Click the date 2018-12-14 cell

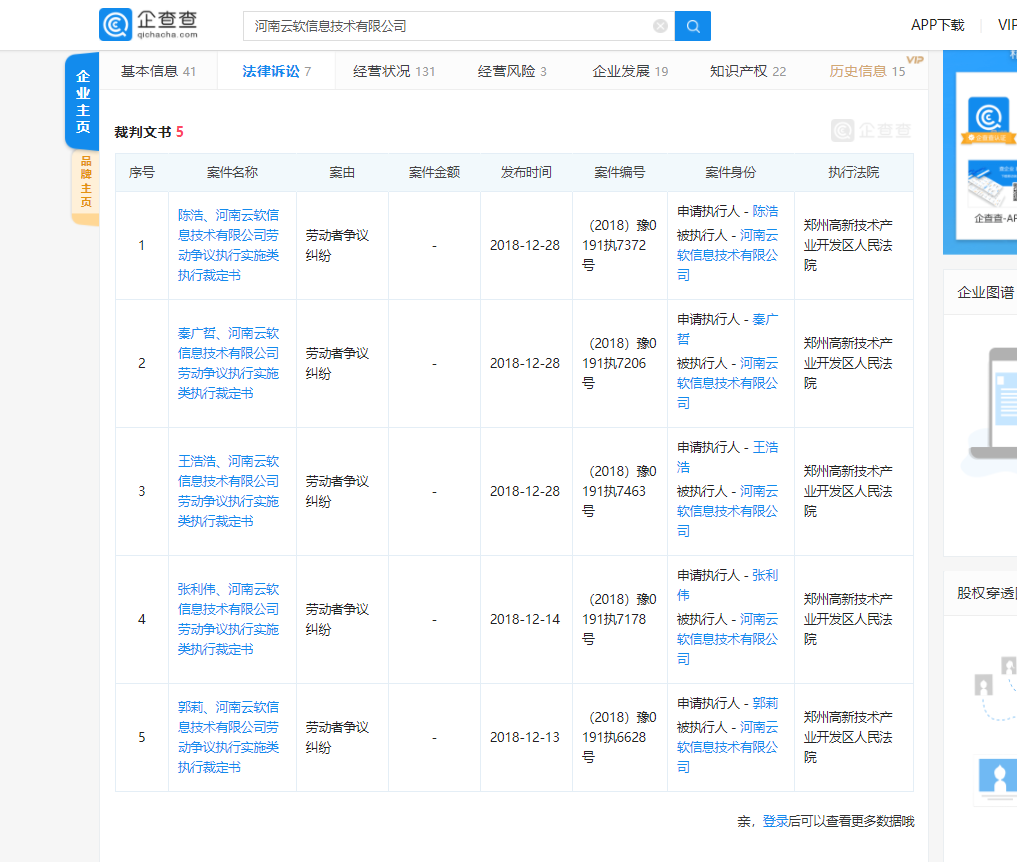point(525,619)
